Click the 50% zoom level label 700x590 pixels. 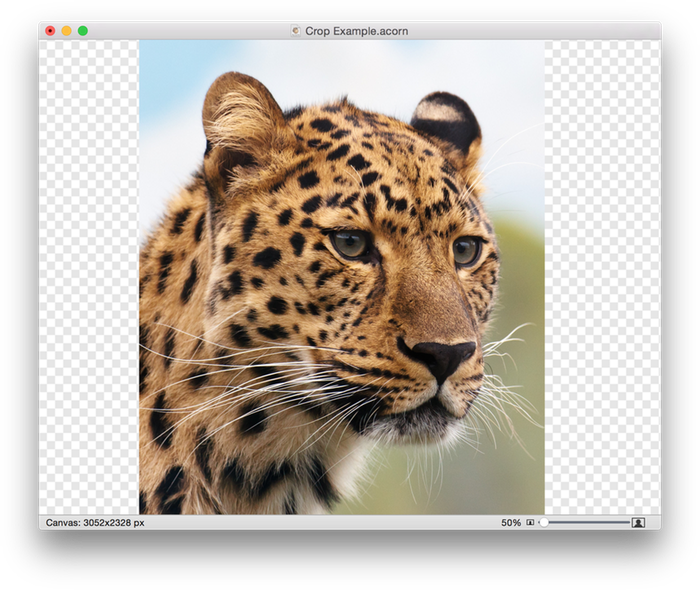point(510,523)
